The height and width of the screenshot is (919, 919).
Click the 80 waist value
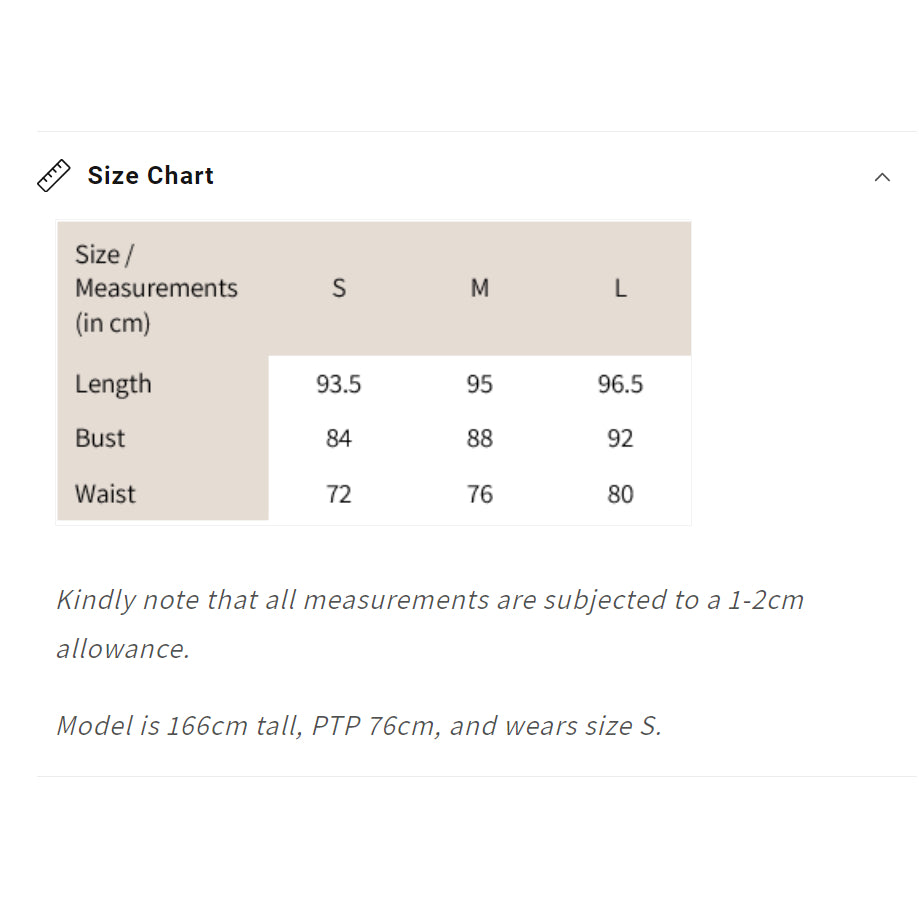(x=620, y=494)
